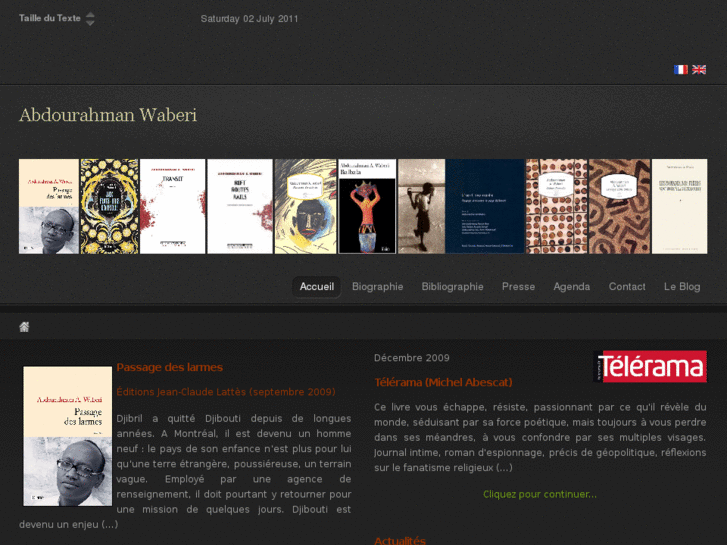Screen dimensions: 727x545
Task: Open the Presse section
Action: click(518, 287)
